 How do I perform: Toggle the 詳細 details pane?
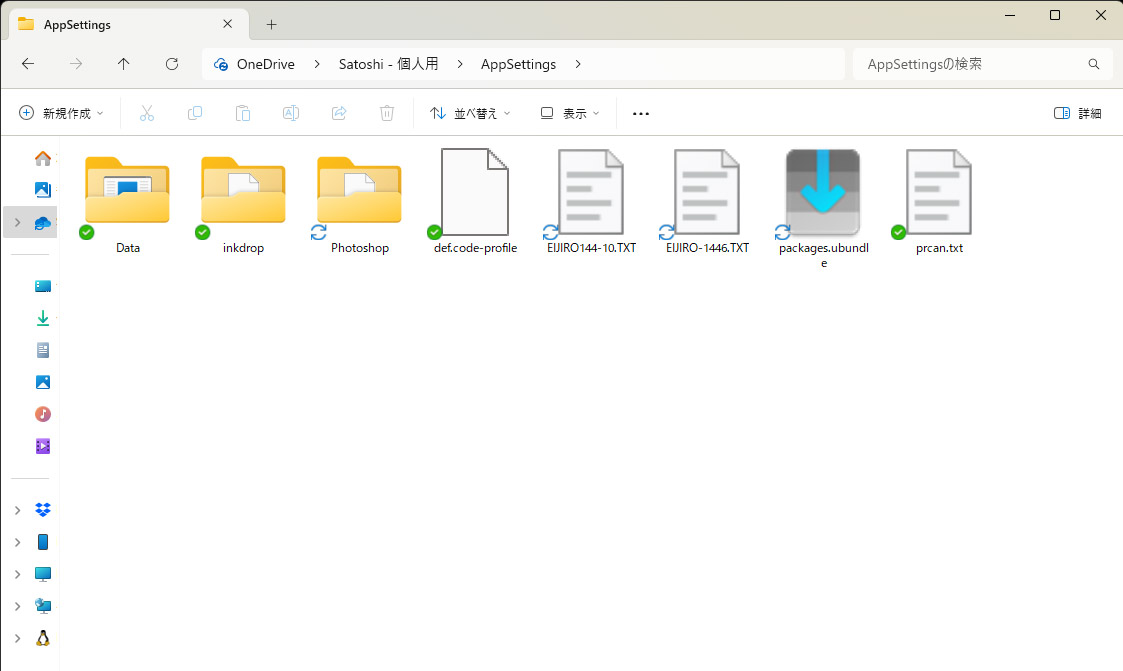[1078, 113]
